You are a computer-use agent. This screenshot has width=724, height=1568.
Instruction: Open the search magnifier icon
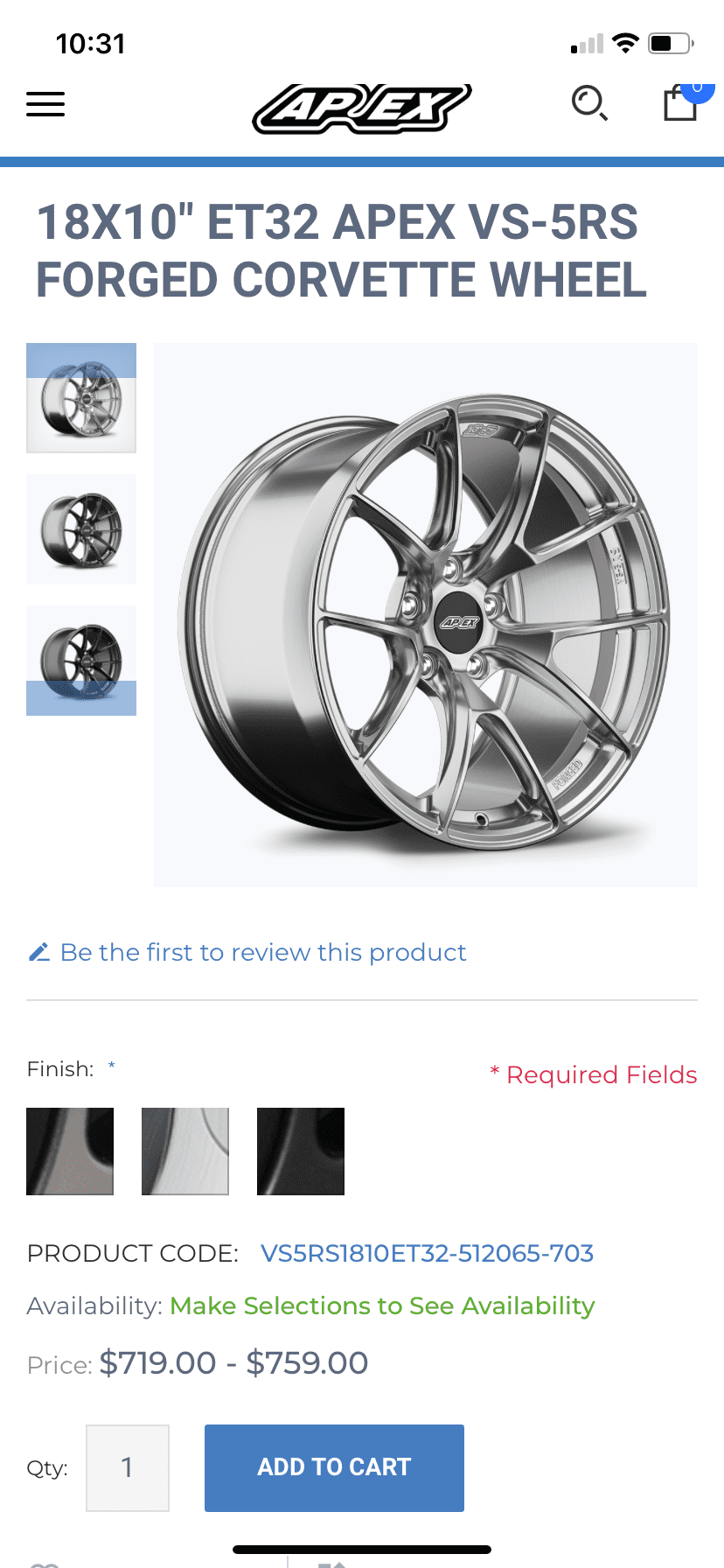[x=589, y=103]
